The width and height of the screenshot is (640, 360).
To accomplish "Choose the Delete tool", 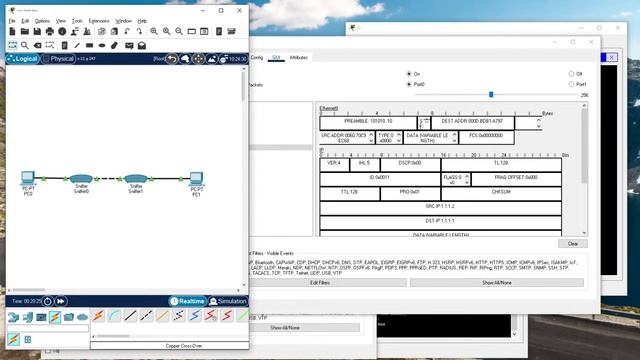I will 37,45.
